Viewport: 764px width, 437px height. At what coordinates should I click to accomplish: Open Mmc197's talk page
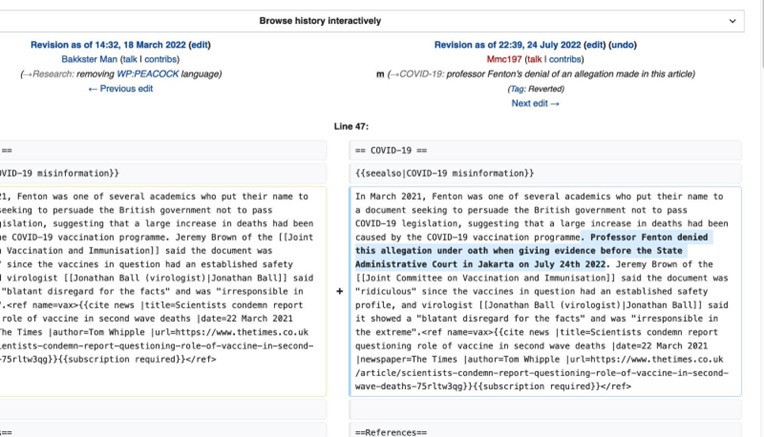coord(534,59)
